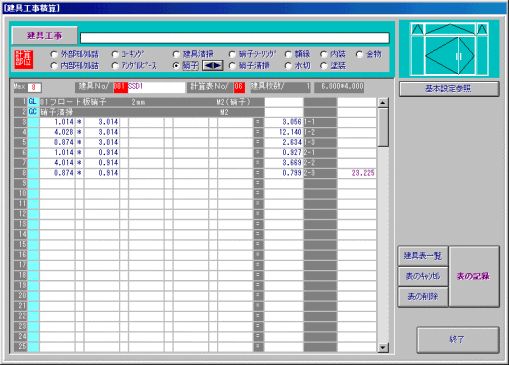Select the 塗装 radio option

[324, 66]
